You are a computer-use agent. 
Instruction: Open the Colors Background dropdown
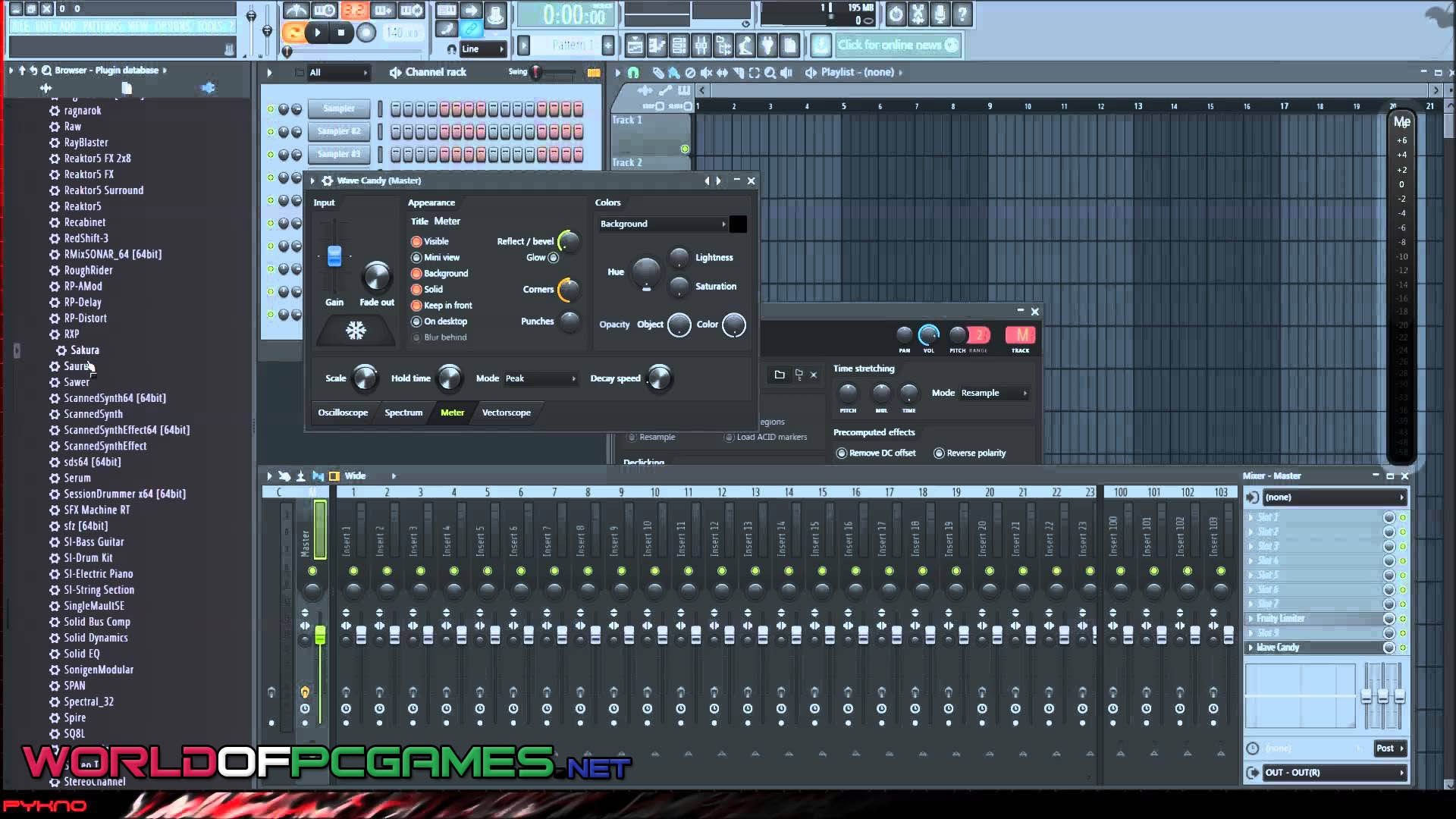[x=663, y=224]
